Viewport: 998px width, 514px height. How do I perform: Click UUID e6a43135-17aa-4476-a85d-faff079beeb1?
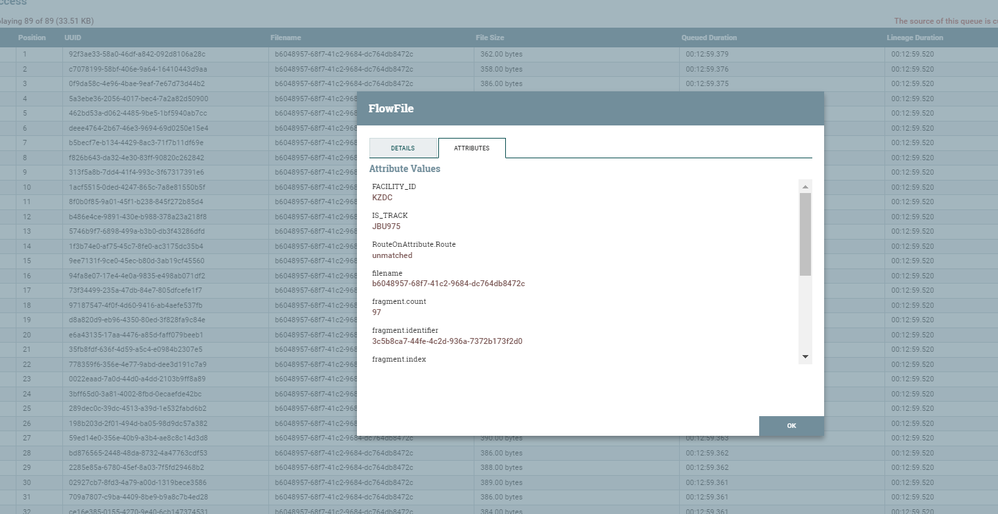tap(136, 335)
